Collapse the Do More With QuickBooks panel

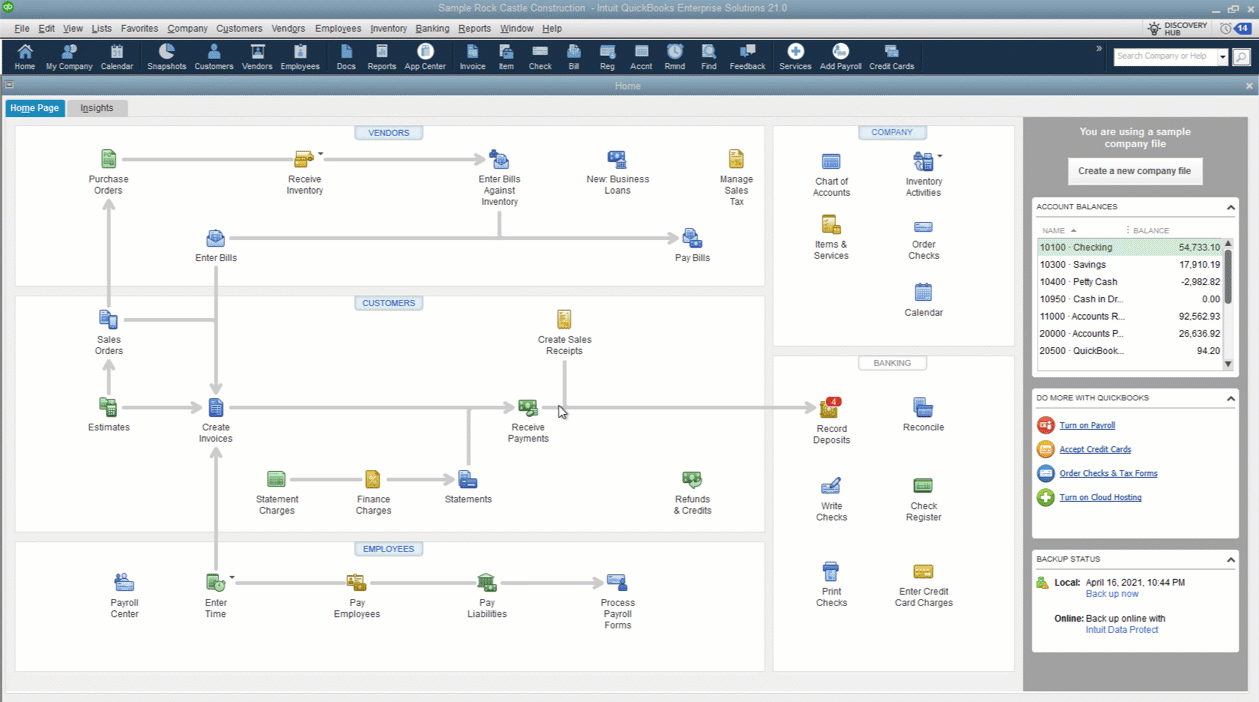(x=1230, y=398)
